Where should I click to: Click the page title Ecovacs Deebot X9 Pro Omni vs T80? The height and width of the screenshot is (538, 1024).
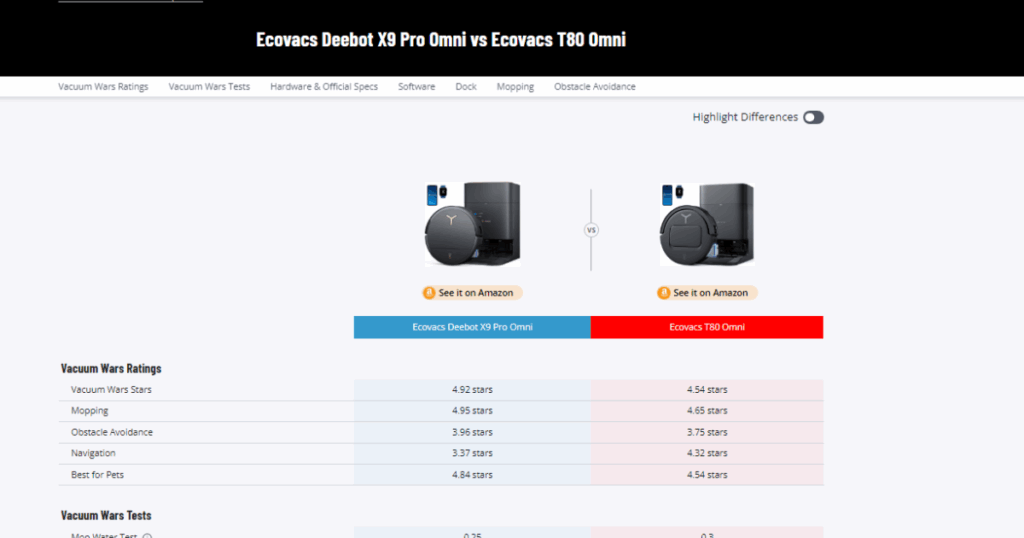pos(441,39)
